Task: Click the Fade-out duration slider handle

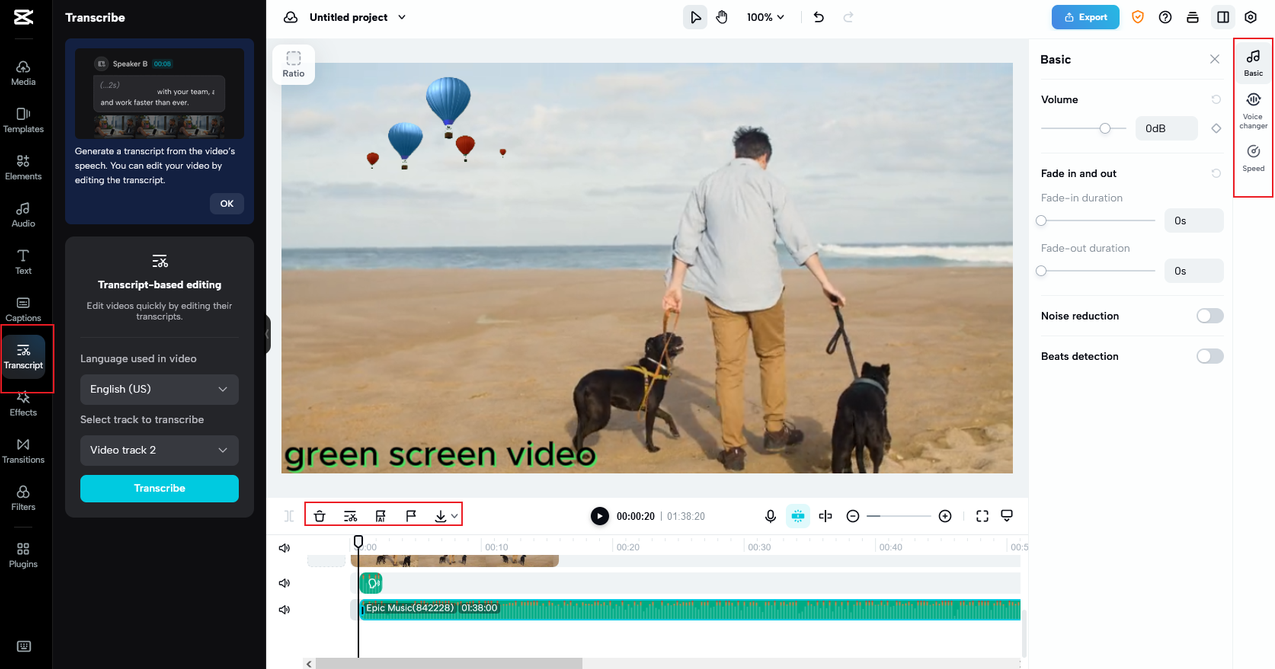Action: pyautogui.click(x=1041, y=270)
